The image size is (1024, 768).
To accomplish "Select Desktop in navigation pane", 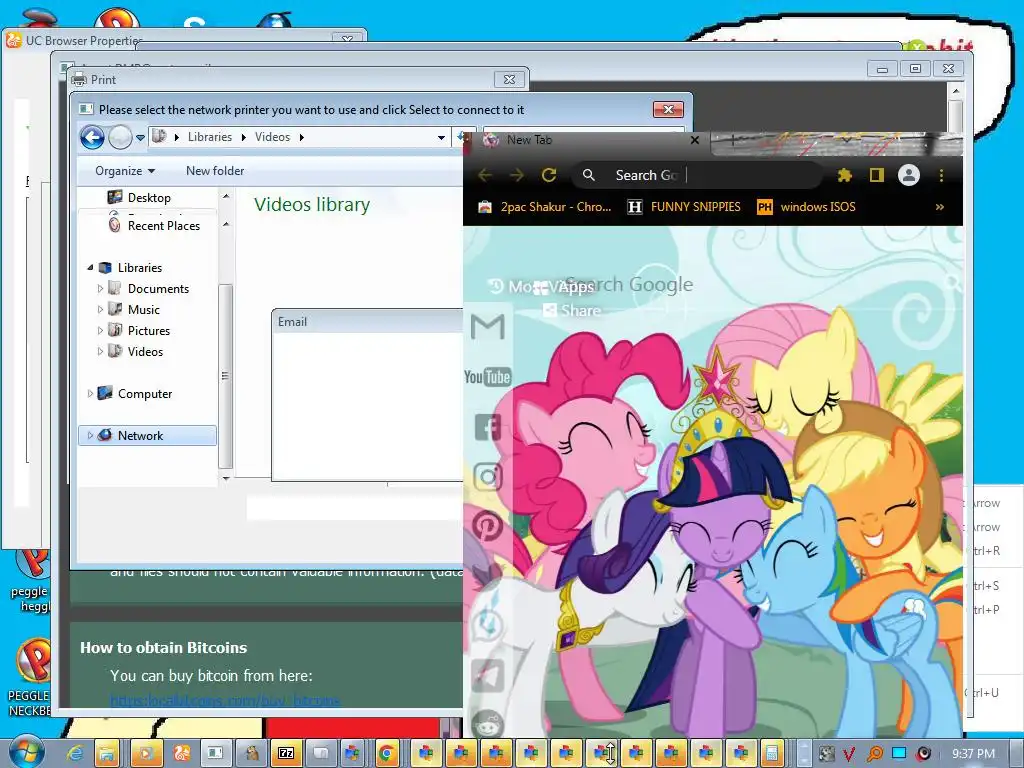I will click(149, 198).
